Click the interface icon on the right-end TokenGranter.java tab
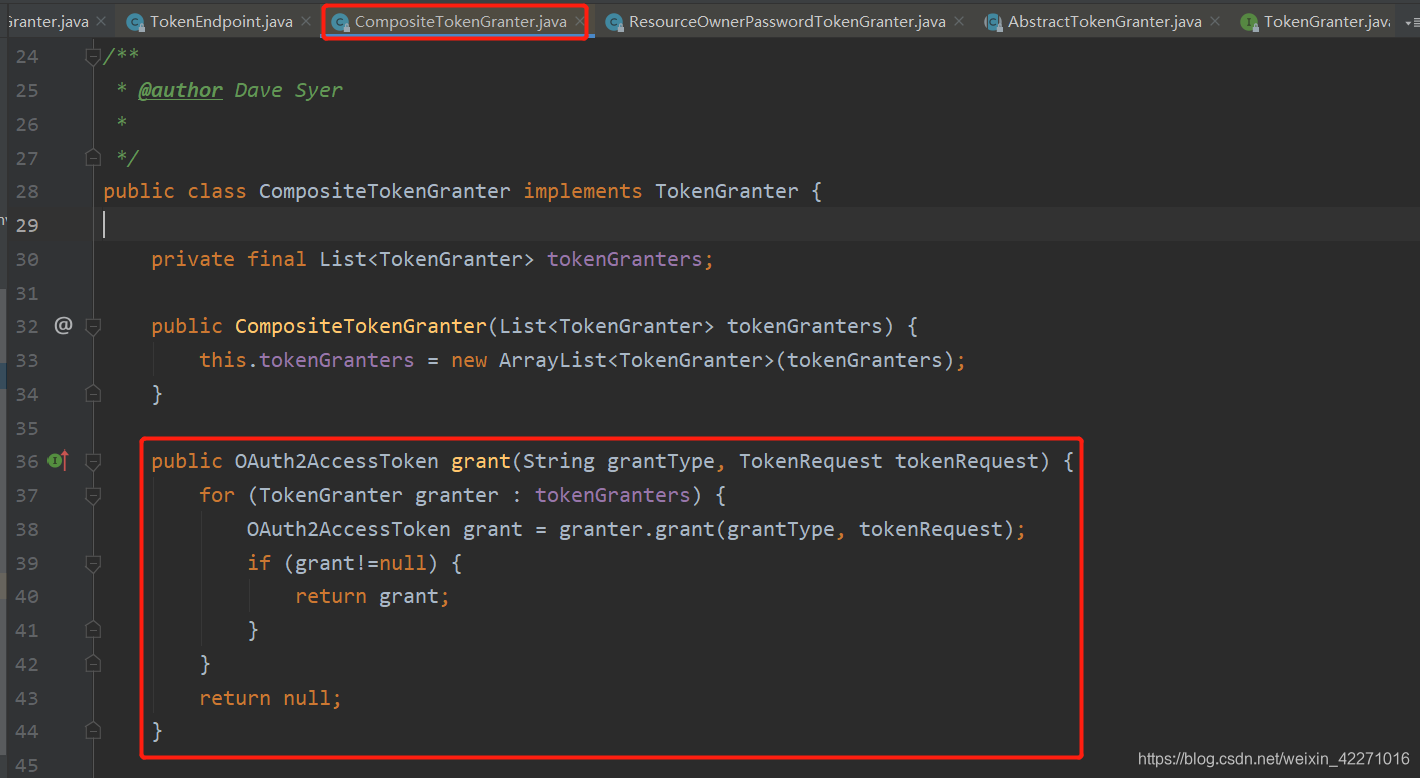Screen dimensions: 1420x778 tap(1249, 22)
